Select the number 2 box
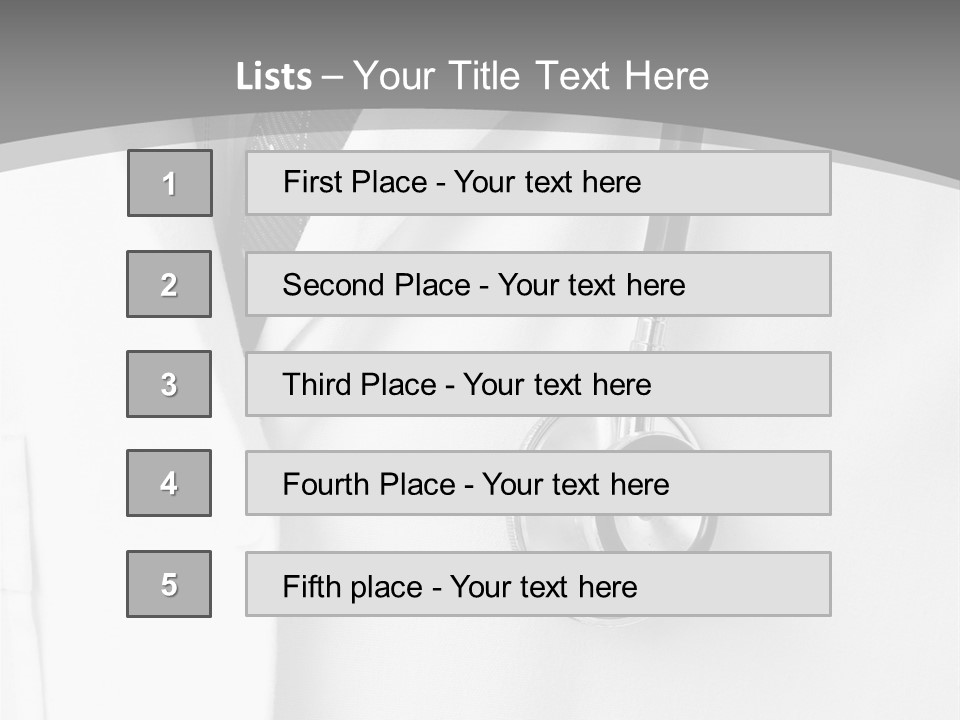 pos(169,284)
